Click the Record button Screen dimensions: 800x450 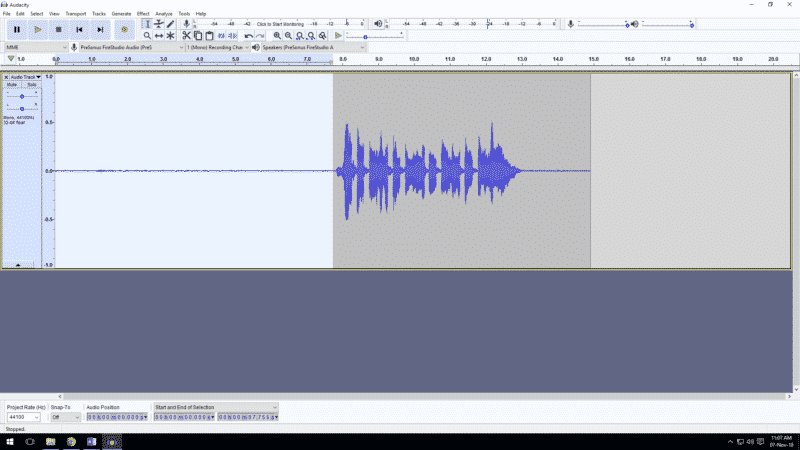click(125, 30)
